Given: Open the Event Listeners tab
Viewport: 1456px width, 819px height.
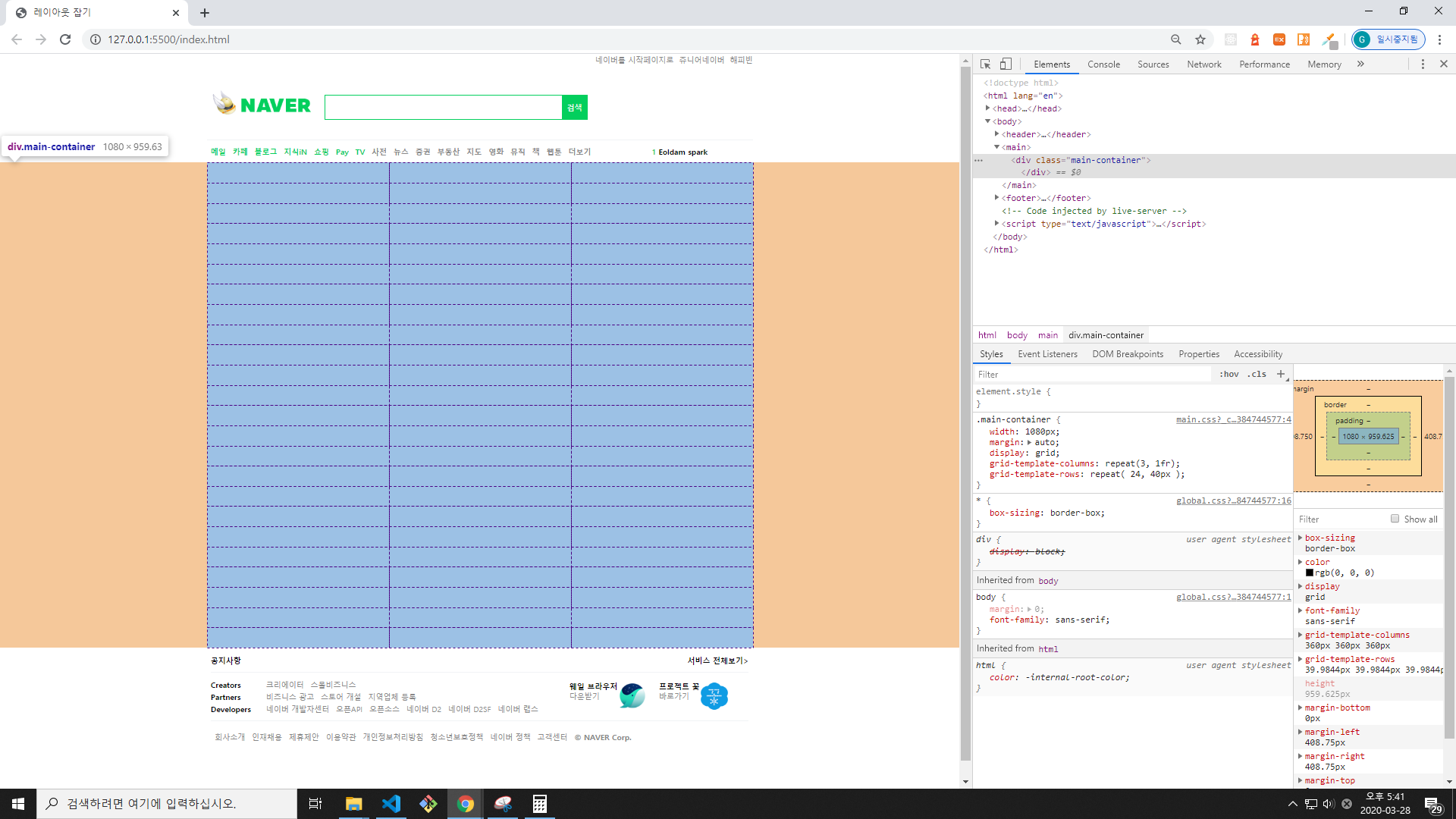Looking at the screenshot, I should [1047, 354].
